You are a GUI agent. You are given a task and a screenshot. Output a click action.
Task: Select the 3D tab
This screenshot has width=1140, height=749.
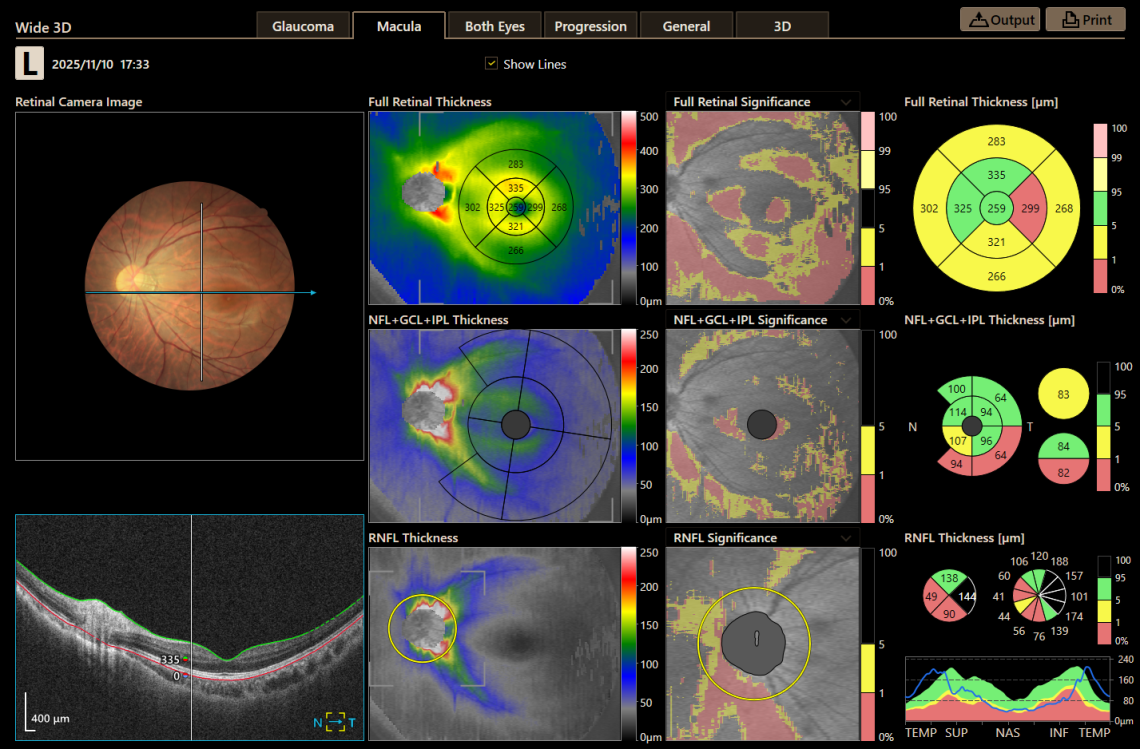(782, 25)
